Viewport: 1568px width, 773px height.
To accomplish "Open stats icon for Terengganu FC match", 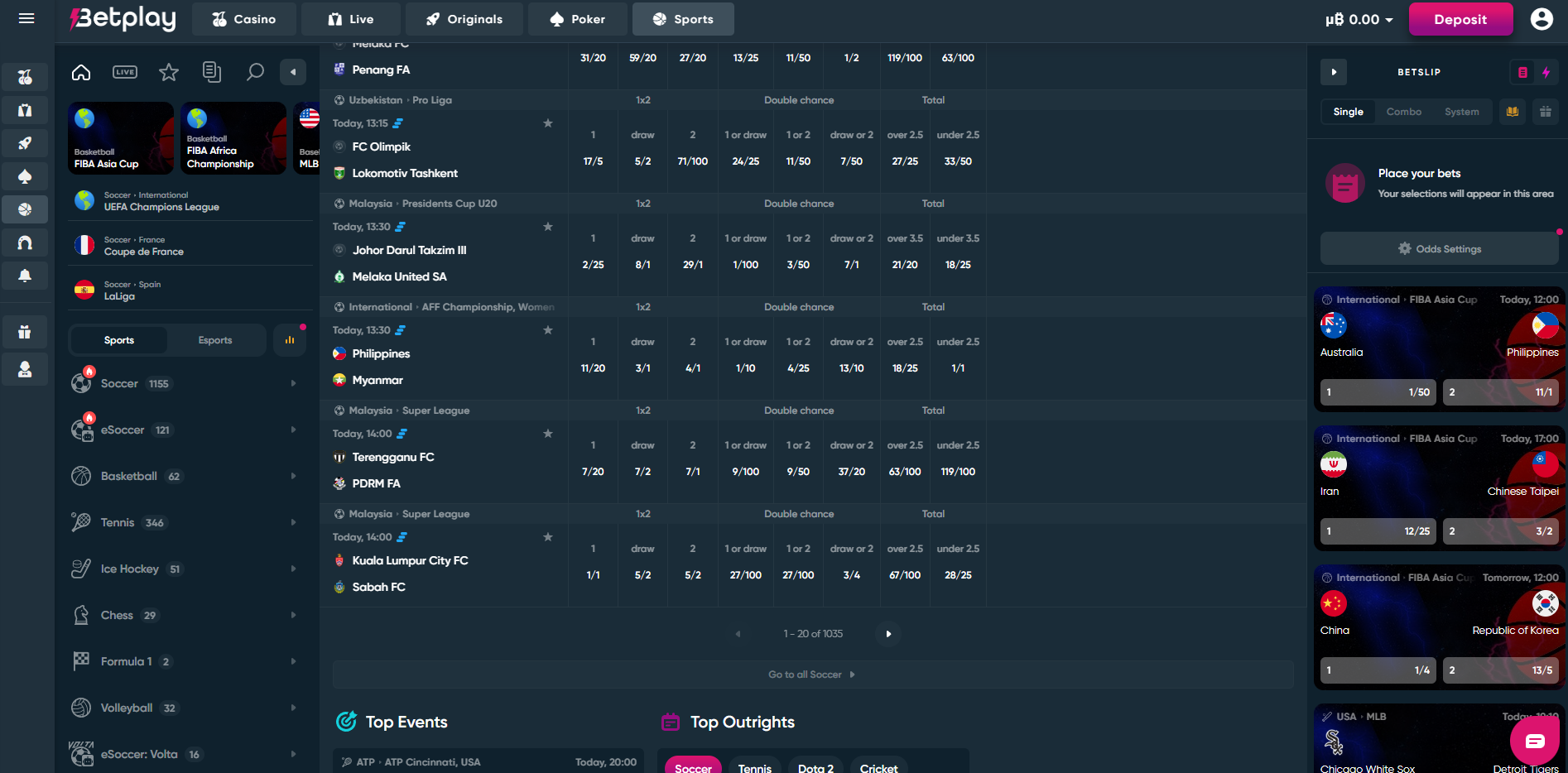I will 402,434.
